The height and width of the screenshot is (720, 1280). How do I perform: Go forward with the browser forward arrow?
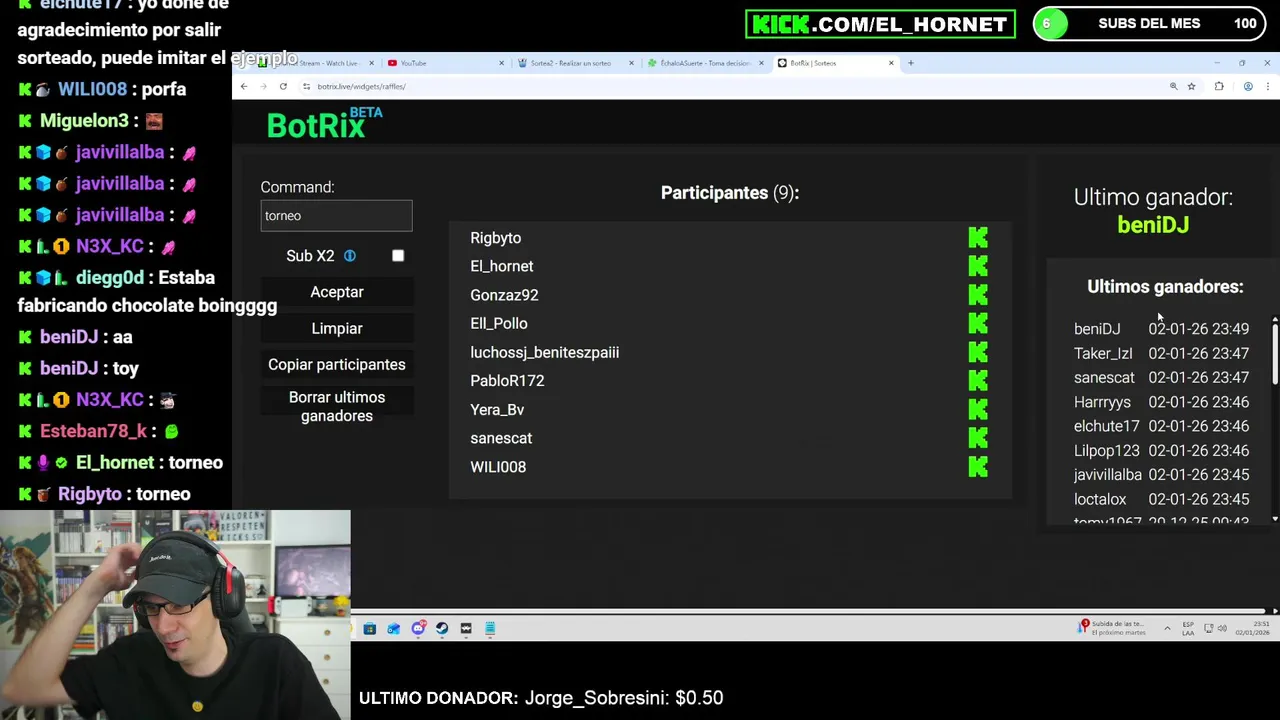[x=263, y=87]
